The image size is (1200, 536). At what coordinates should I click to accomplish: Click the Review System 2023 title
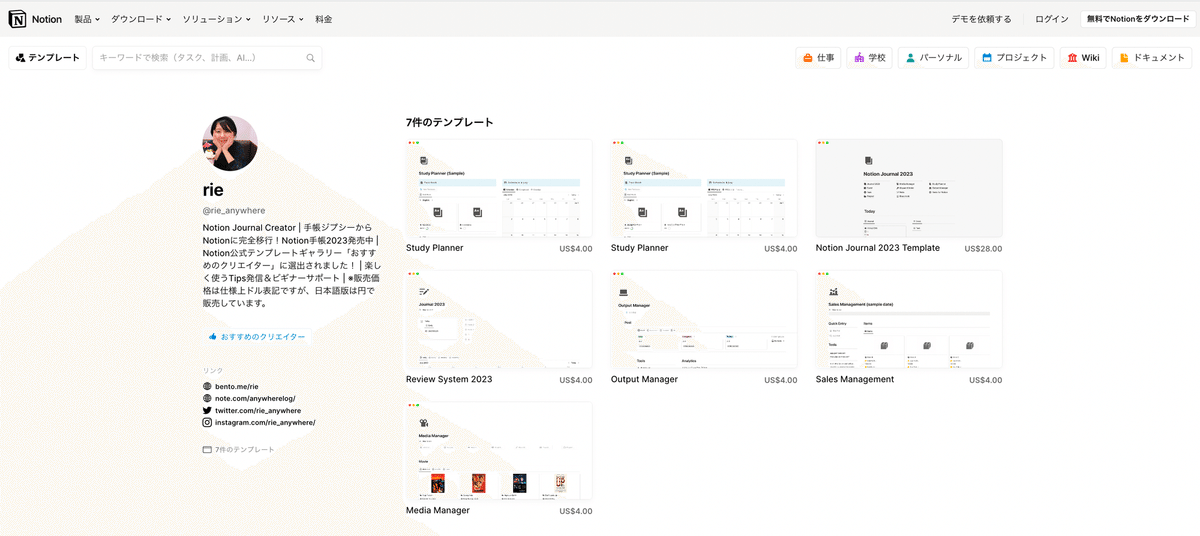[449, 379]
